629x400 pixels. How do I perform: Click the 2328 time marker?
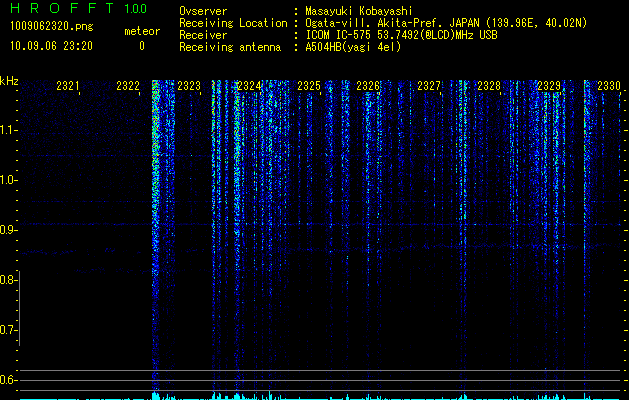click(x=489, y=86)
